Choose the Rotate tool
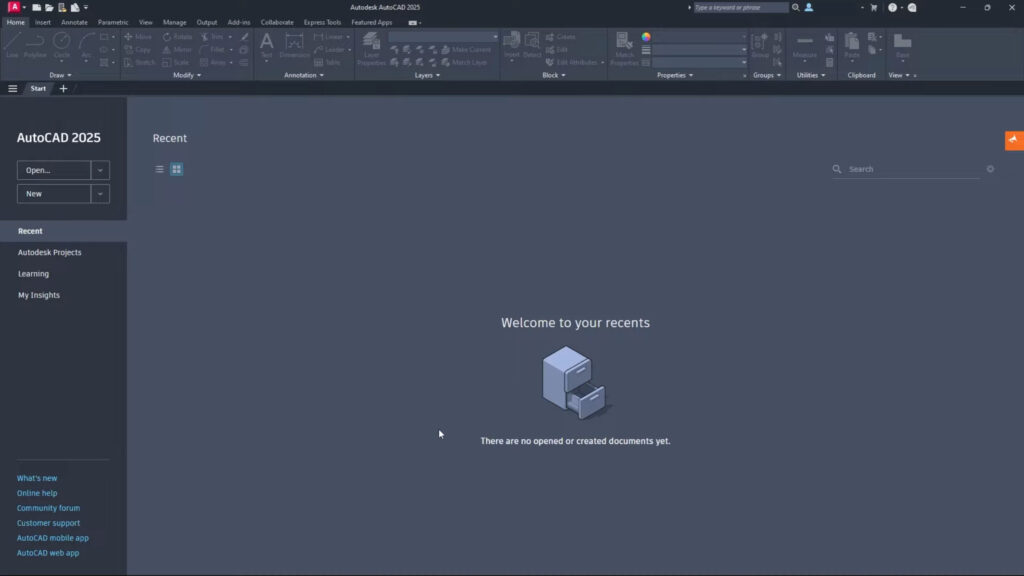The height and width of the screenshot is (576, 1024). pos(178,37)
